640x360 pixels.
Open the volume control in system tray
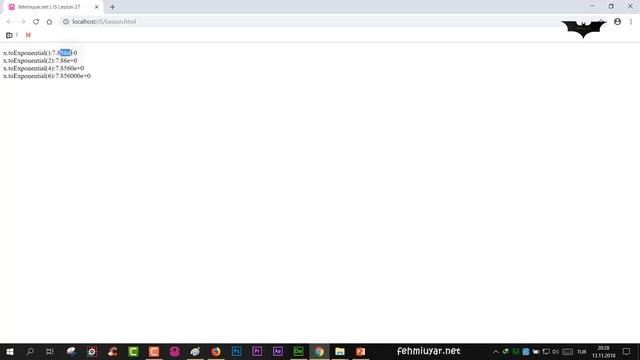click(555, 351)
